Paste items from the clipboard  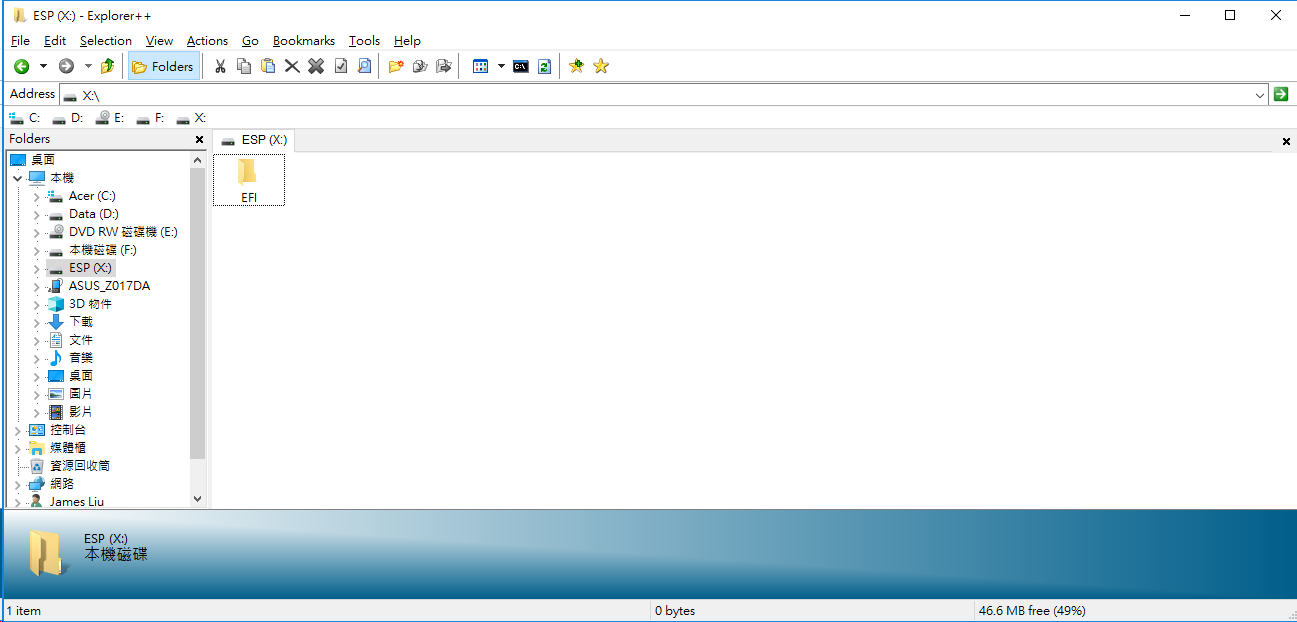coord(268,66)
